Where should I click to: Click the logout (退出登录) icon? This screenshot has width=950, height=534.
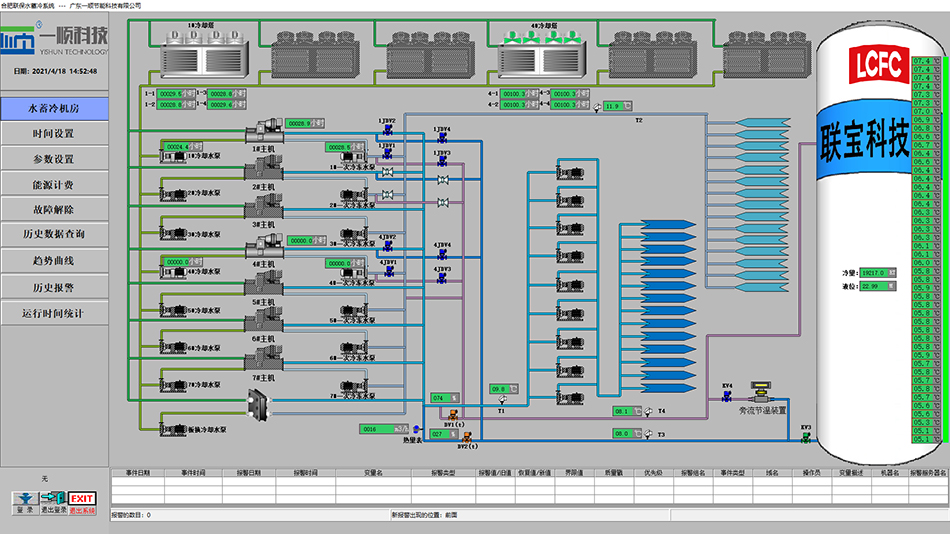[53, 502]
